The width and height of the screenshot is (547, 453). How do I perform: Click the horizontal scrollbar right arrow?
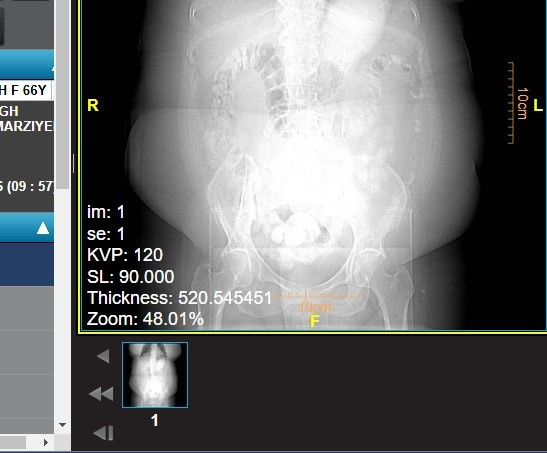pyautogui.click(x=46, y=442)
